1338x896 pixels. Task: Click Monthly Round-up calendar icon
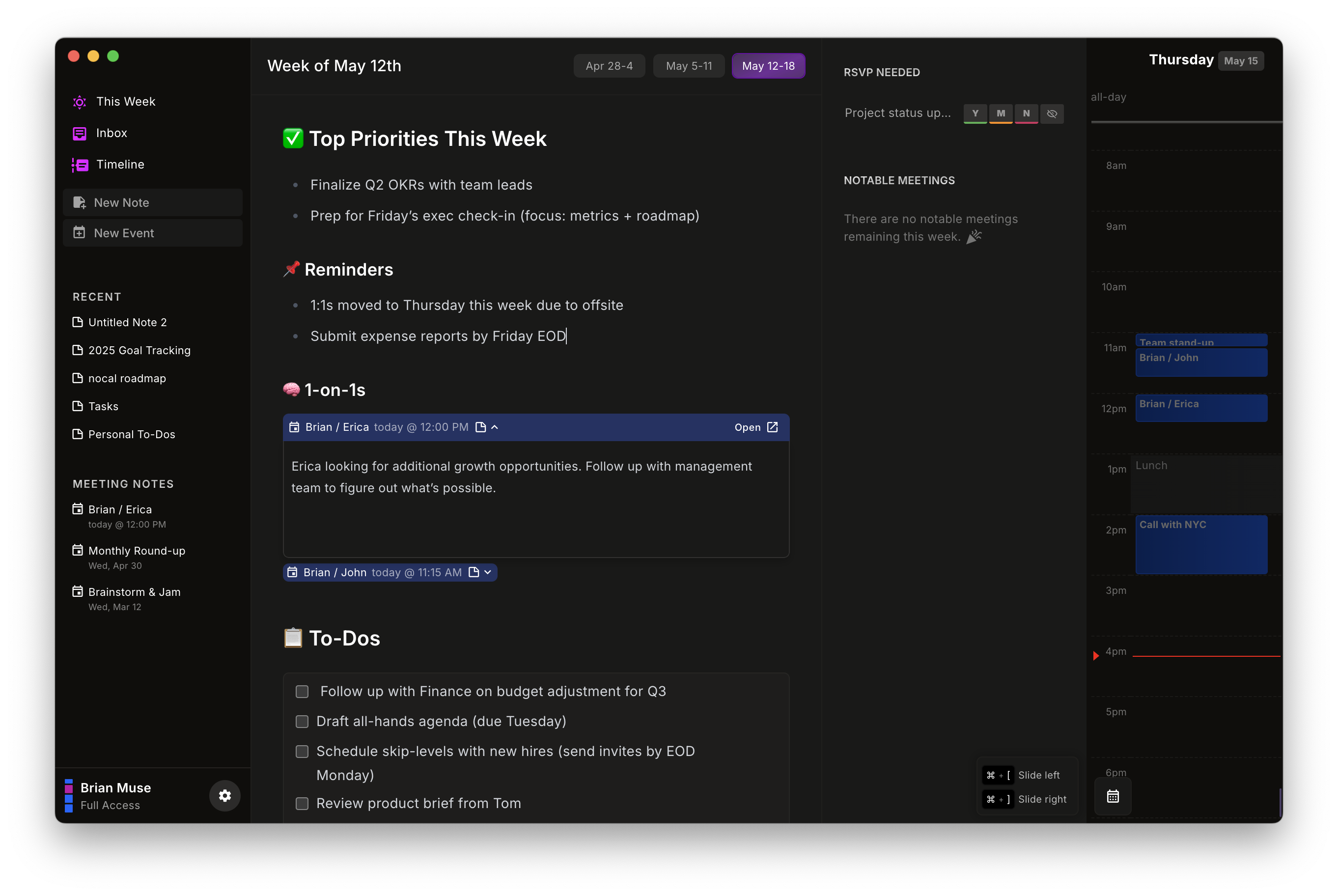pyautogui.click(x=78, y=550)
